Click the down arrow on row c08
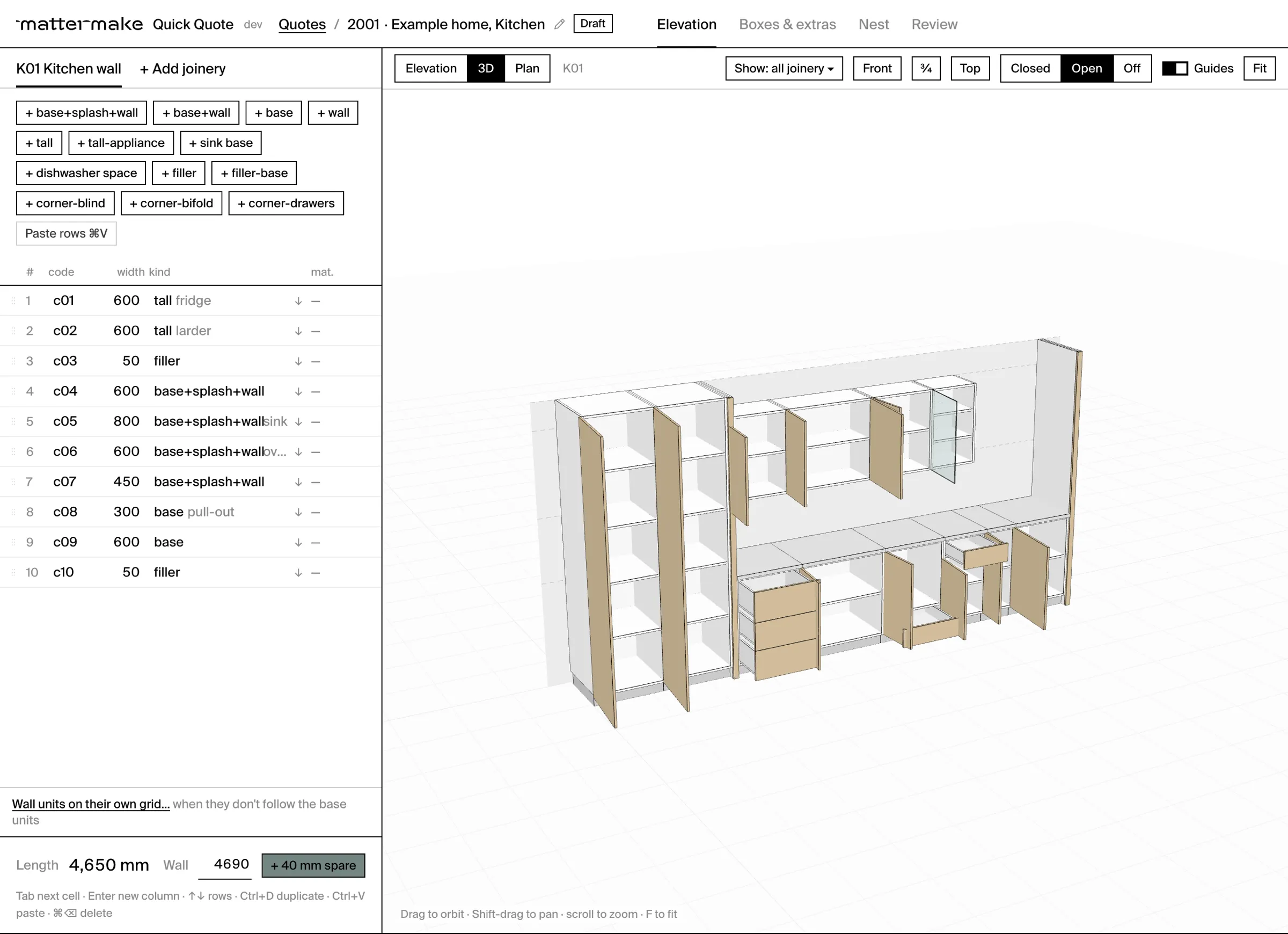The image size is (1288, 934). coord(298,513)
